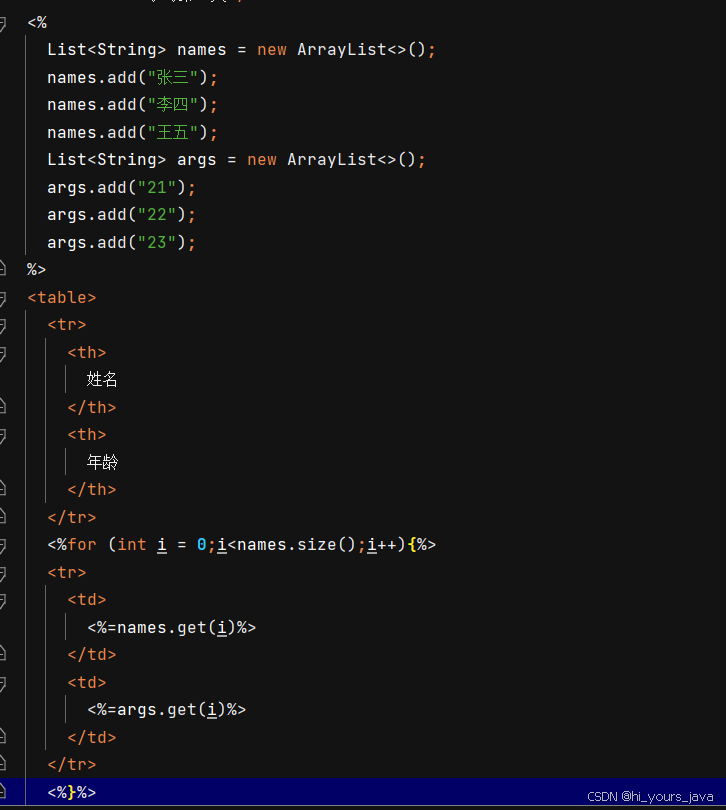This screenshot has height=810, width=726.
Task: Click the blue 0 literal in the for loop
Action: coord(202,545)
